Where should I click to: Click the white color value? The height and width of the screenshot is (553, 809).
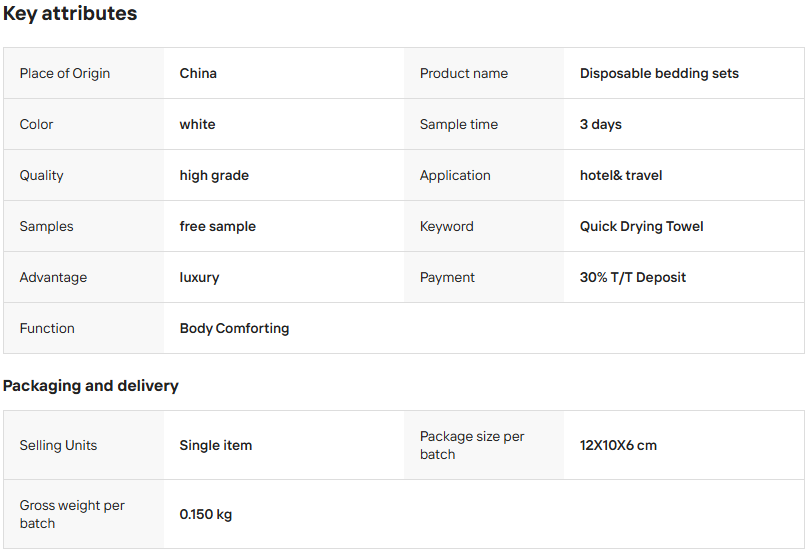point(197,124)
